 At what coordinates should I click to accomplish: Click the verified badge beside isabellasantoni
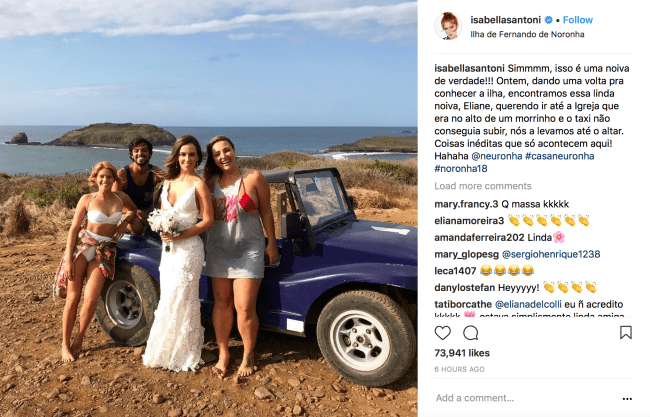(x=548, y=20)
